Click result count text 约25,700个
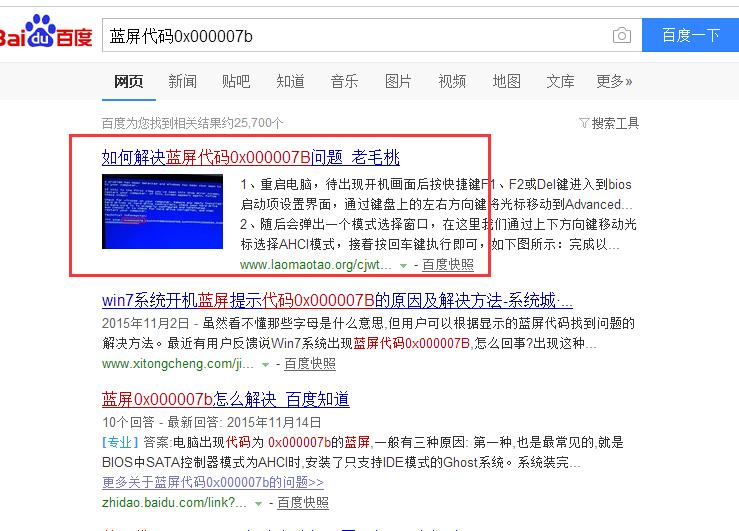 click(252, 123)
